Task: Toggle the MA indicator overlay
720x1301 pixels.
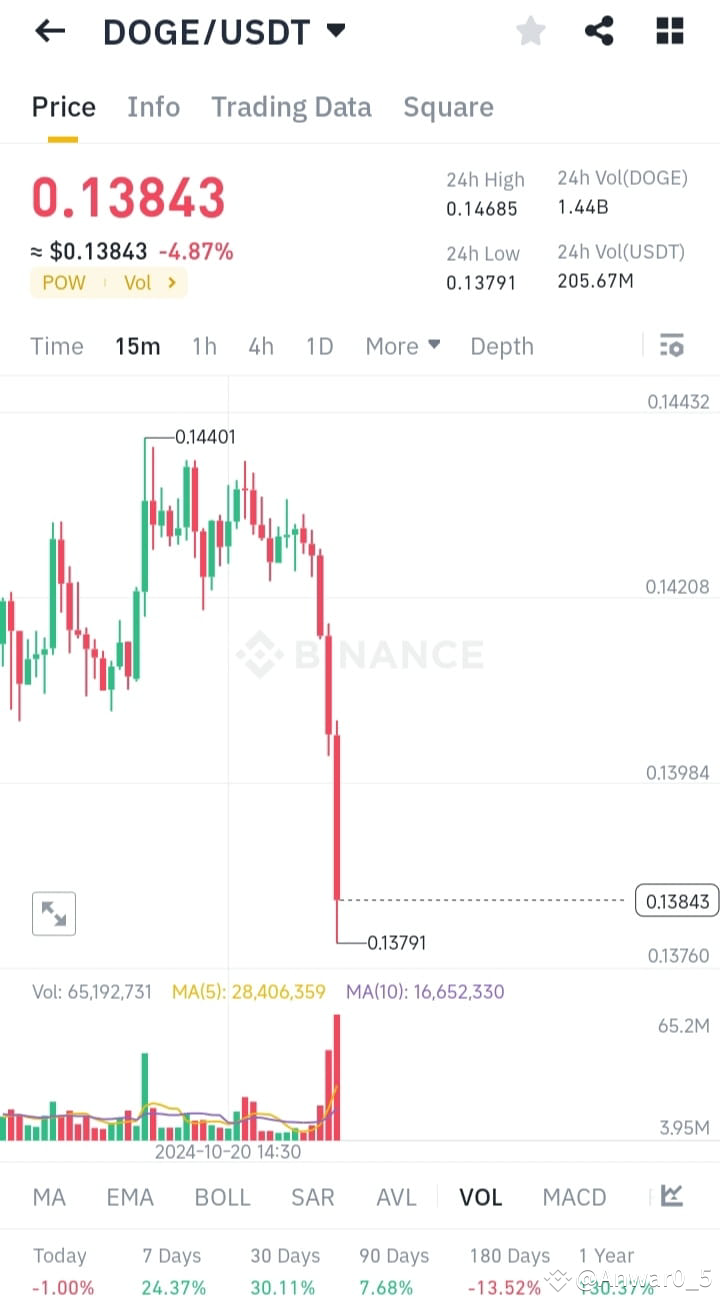Action: 48,1196
